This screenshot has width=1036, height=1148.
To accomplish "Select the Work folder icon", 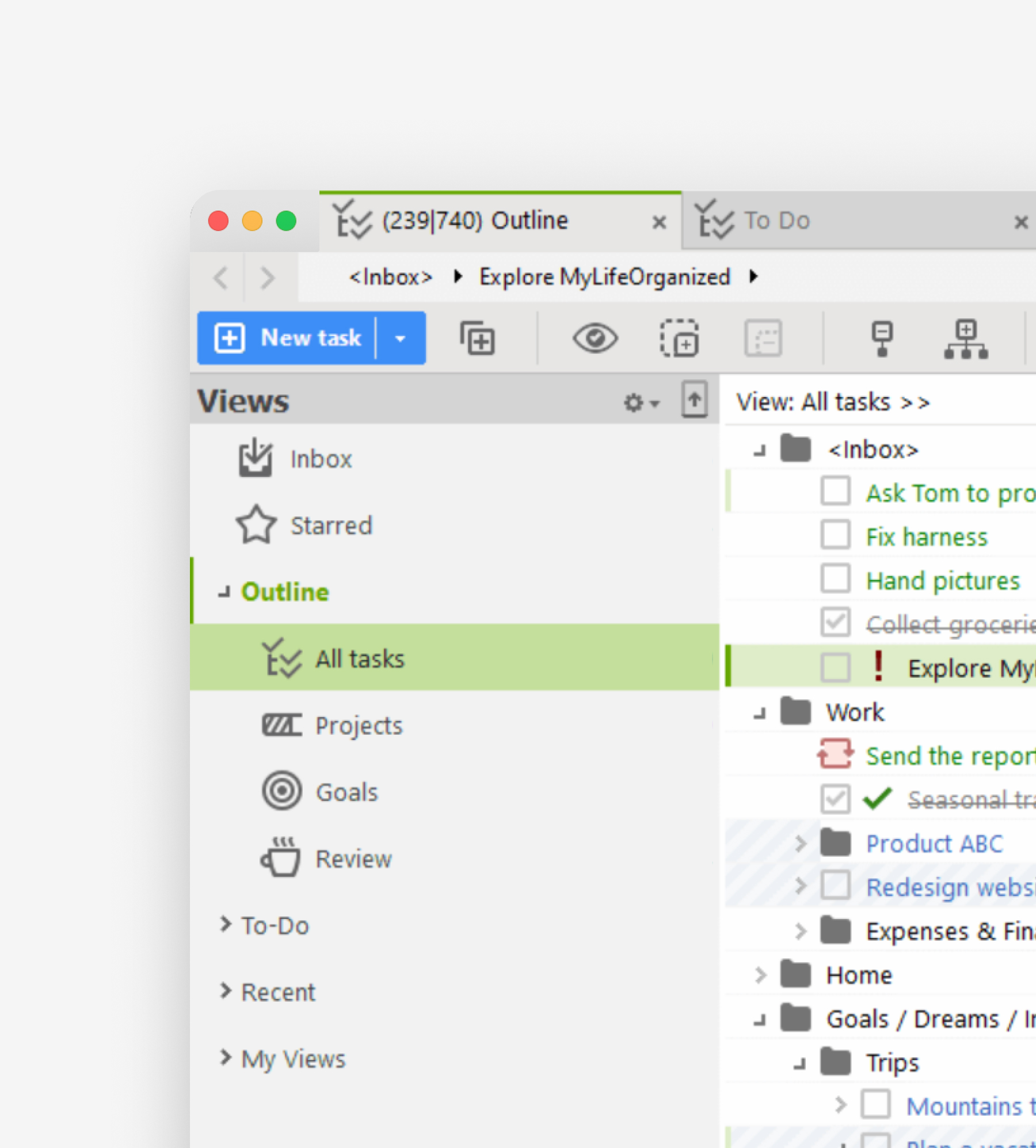I will click(795, 711).
